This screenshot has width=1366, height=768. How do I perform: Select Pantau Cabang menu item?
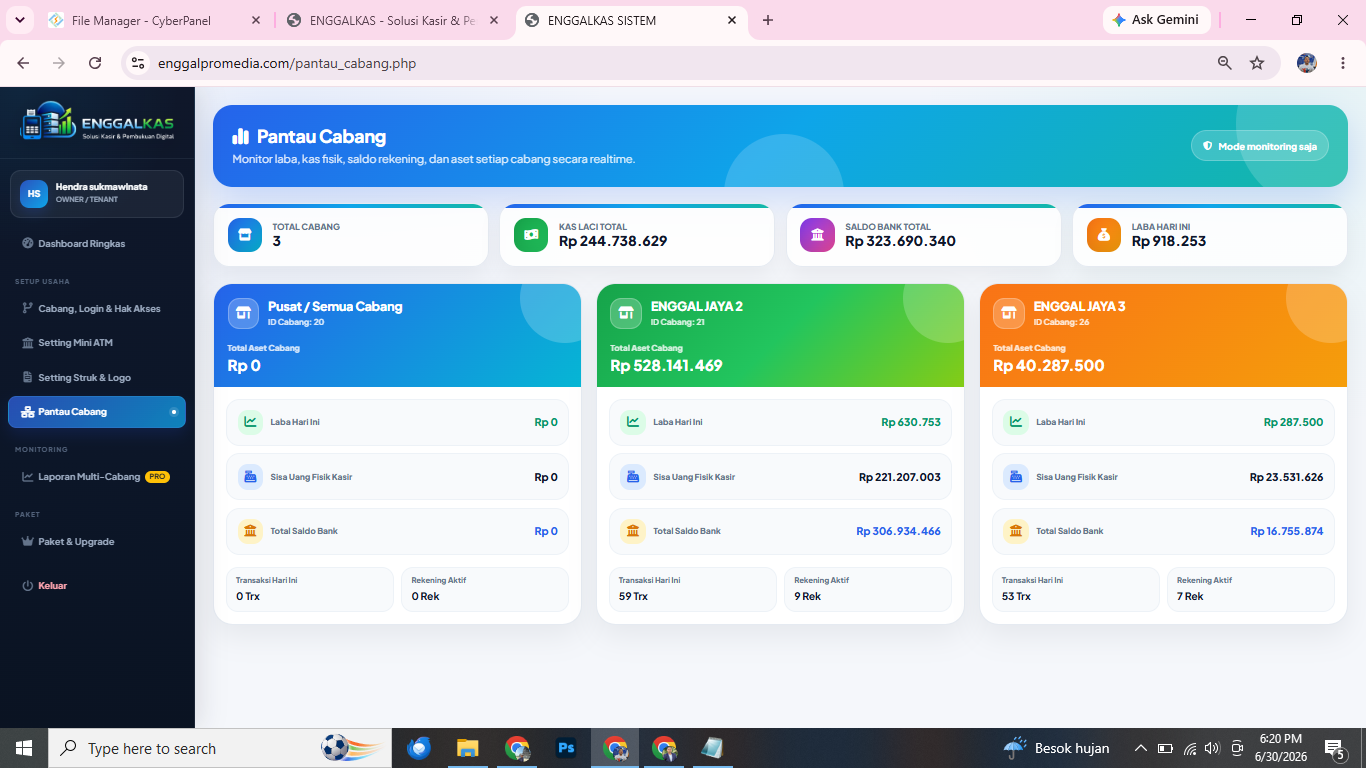[x=97, y=412]
